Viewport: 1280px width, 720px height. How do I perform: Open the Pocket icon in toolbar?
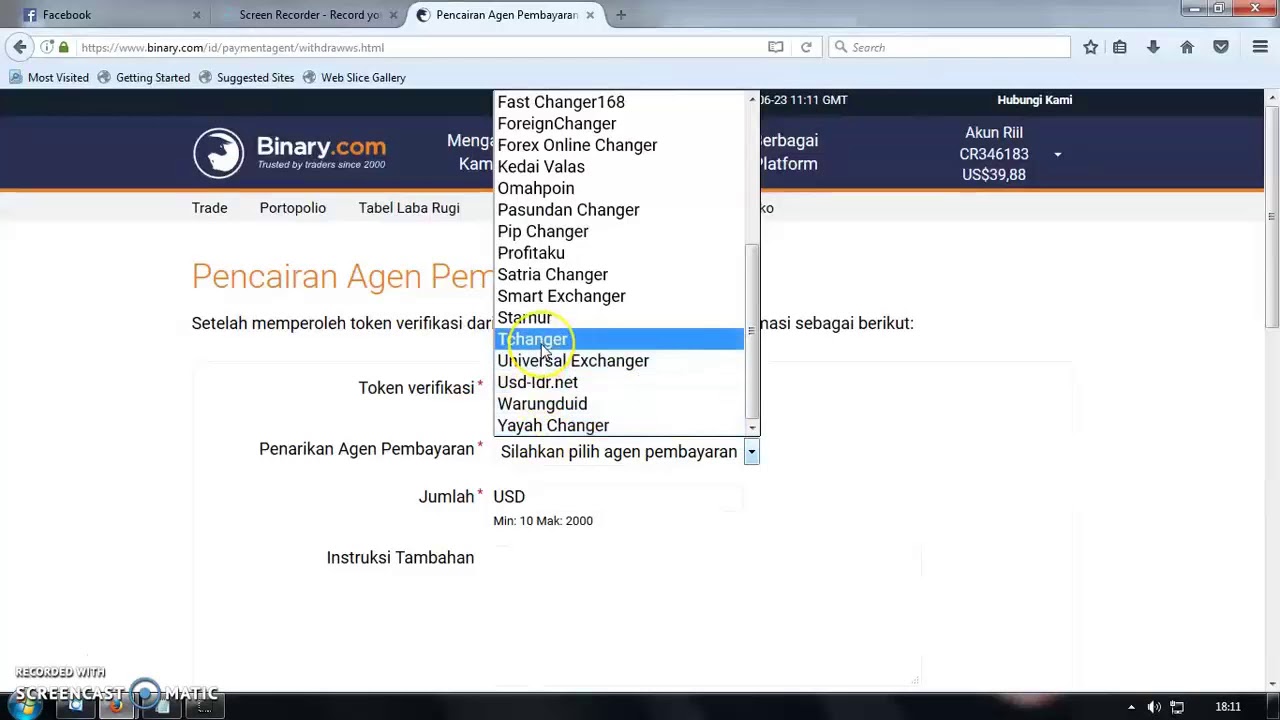[1221, 47]
